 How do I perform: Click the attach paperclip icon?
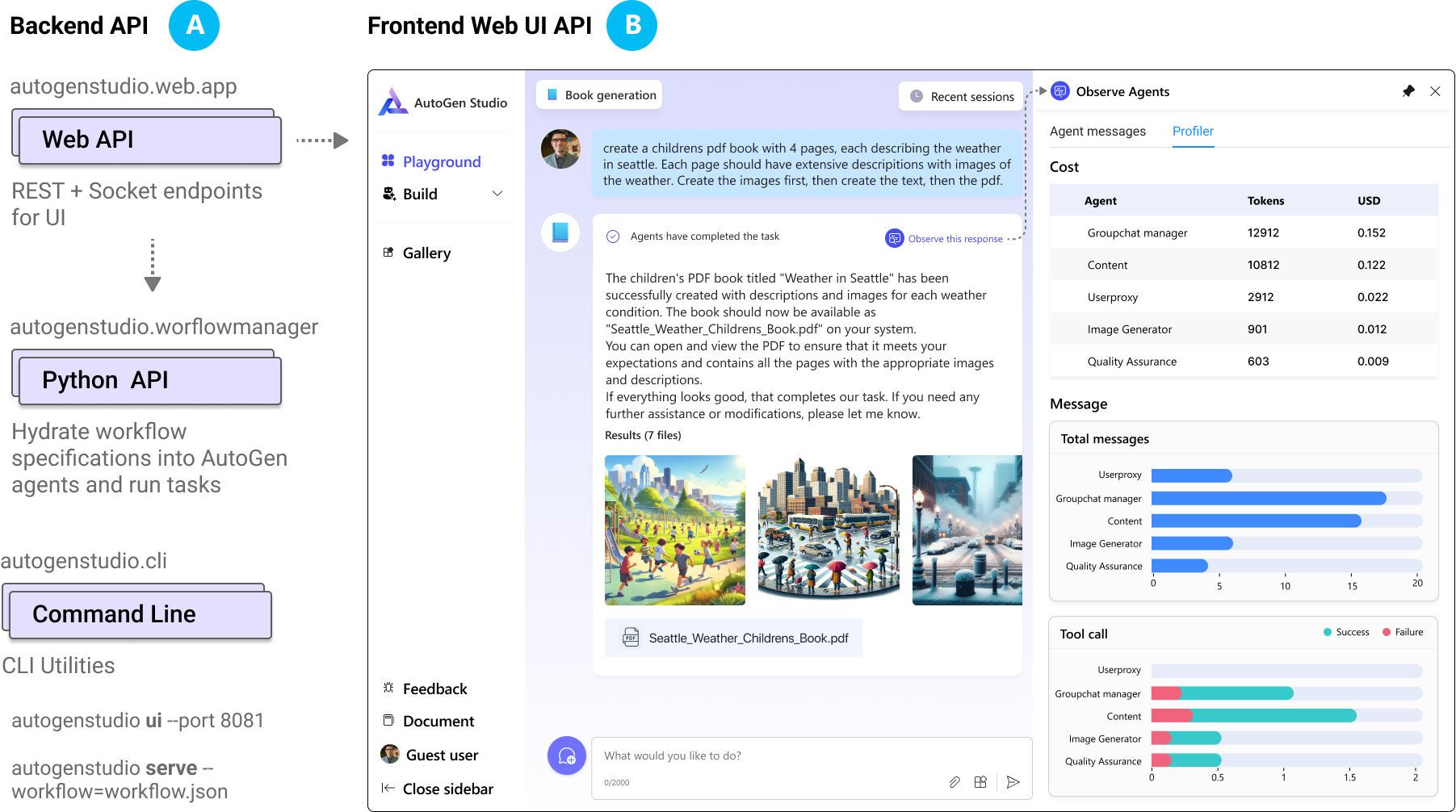(955, 782)
